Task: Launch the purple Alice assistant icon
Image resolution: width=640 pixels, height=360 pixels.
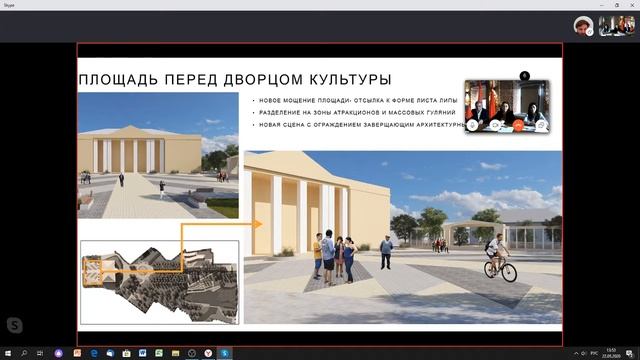Action: 59,353
